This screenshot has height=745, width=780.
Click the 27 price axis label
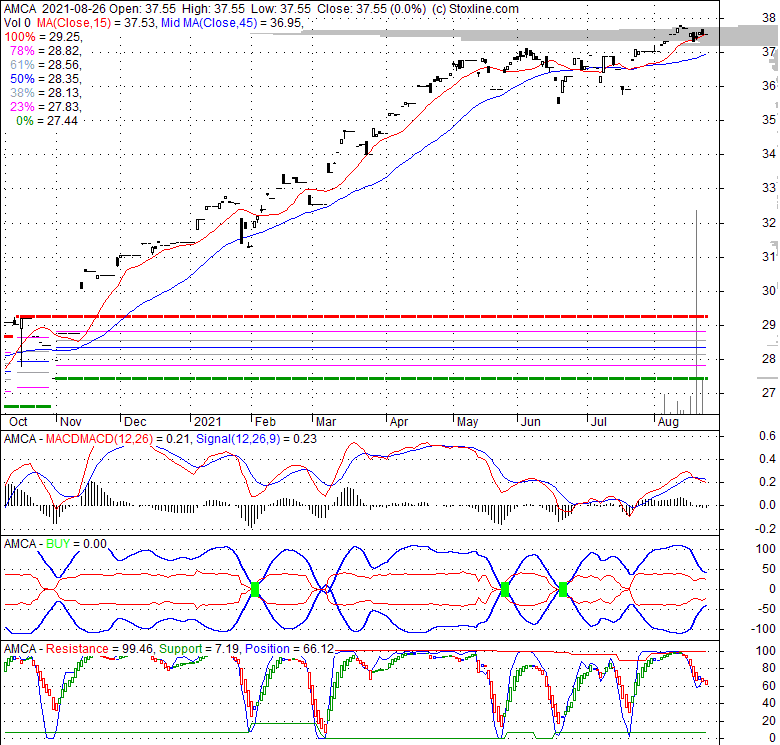[769, 392]
